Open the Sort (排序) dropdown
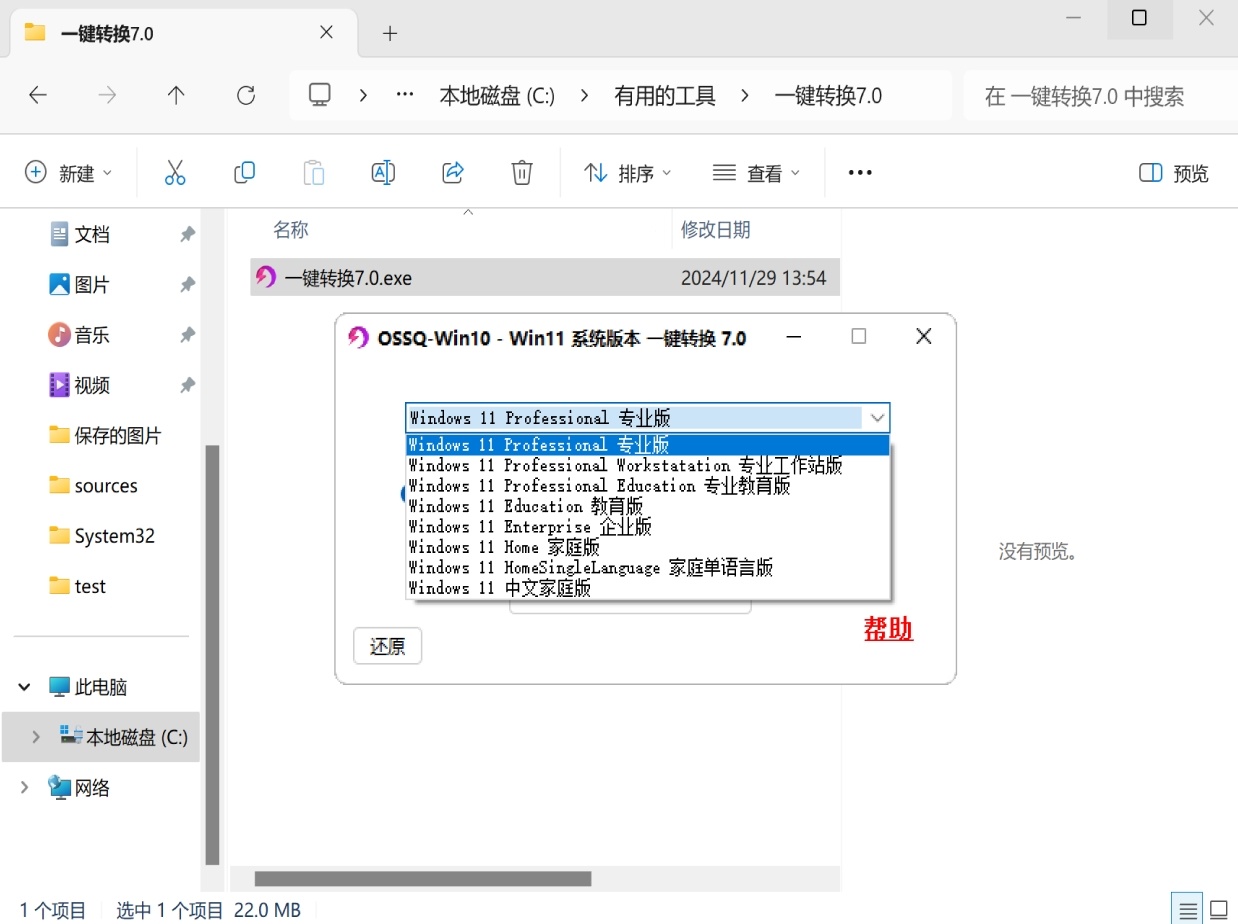This screenshot has height=924, width=1238. 628,173
